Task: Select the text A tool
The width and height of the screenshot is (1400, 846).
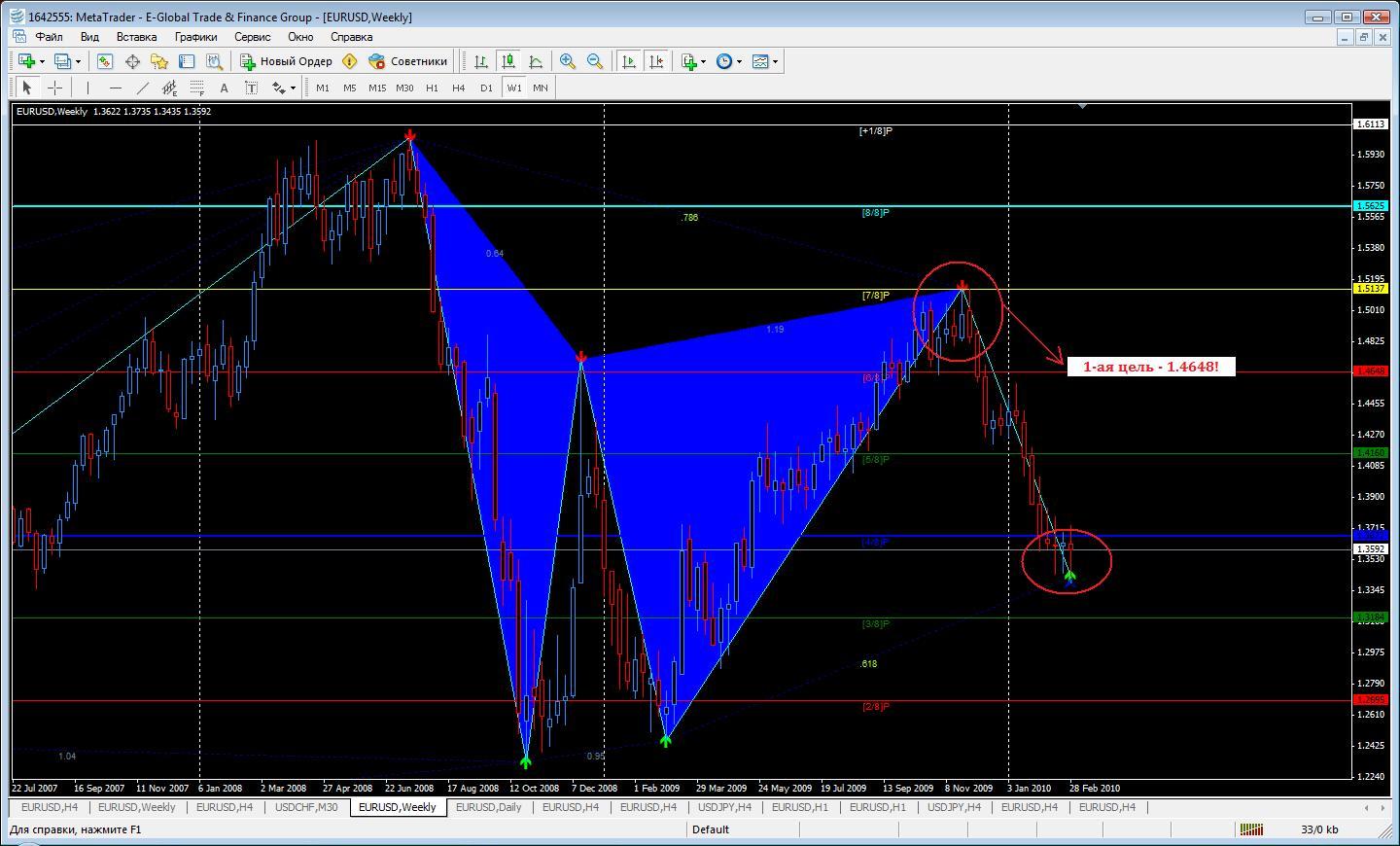Action: click(224, 88)
